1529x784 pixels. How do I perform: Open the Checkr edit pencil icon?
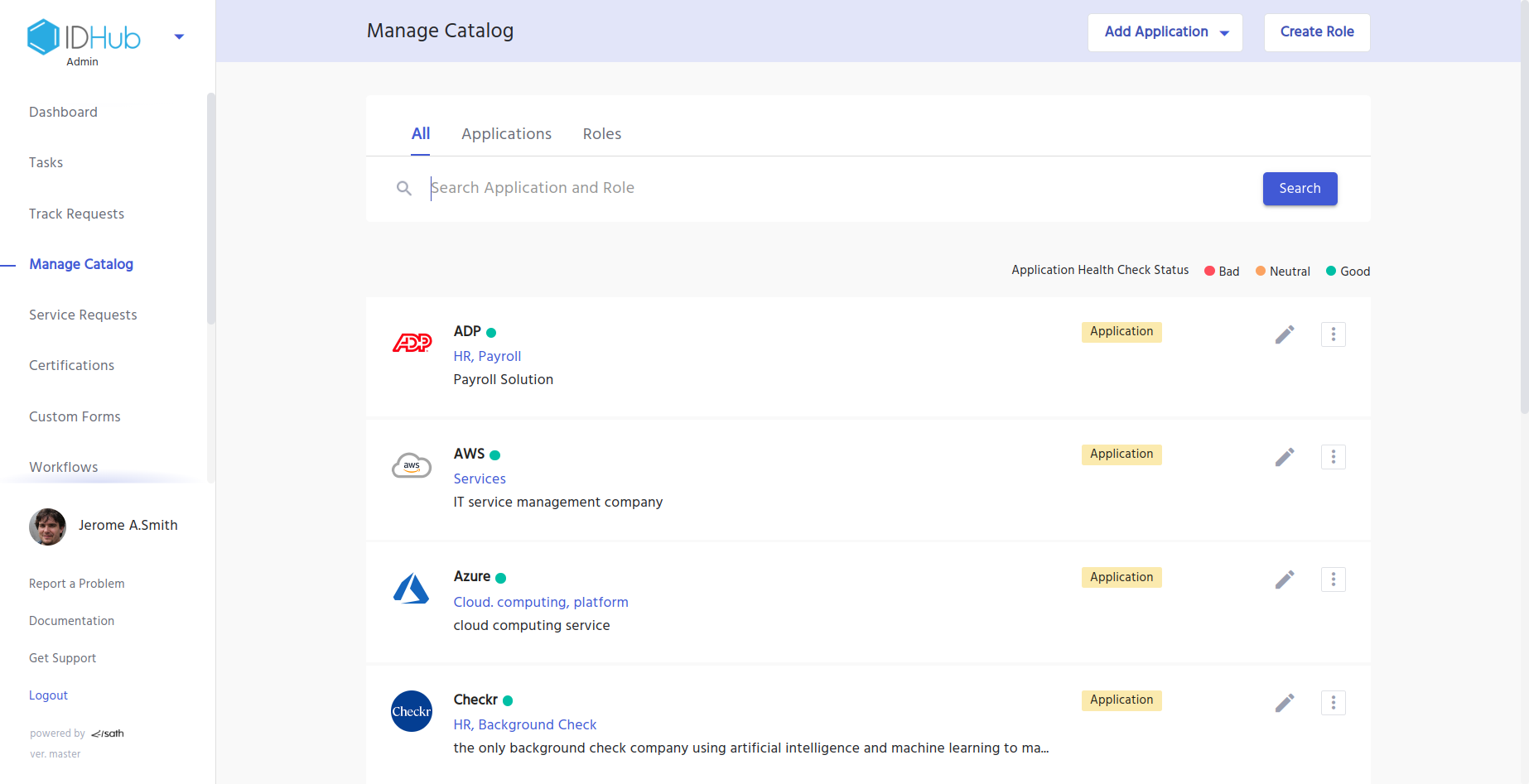tap(1284, 703)
